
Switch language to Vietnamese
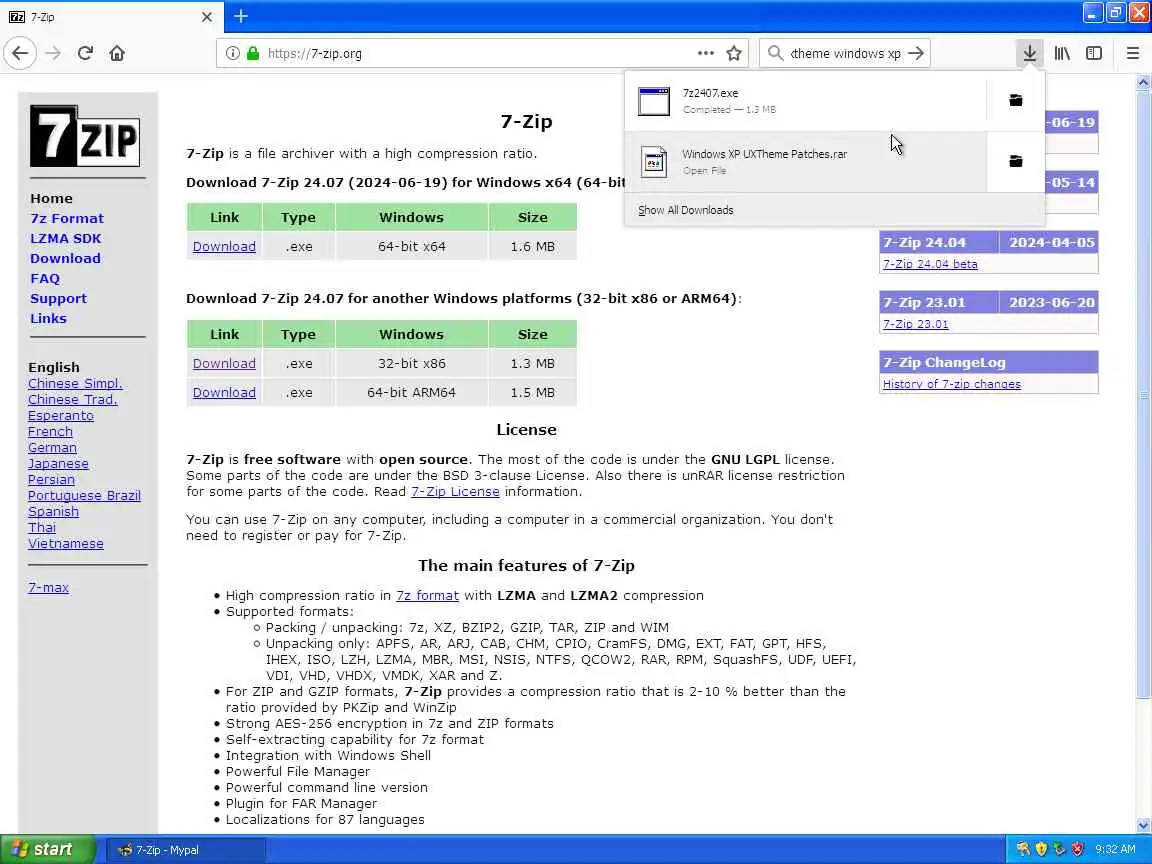65,544
